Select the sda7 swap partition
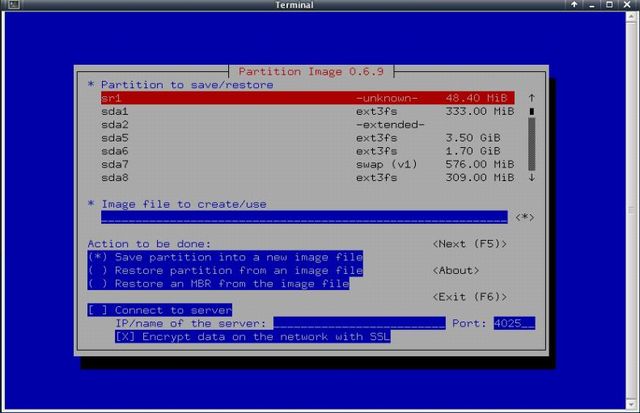640x413 pixels. point(307,164)
